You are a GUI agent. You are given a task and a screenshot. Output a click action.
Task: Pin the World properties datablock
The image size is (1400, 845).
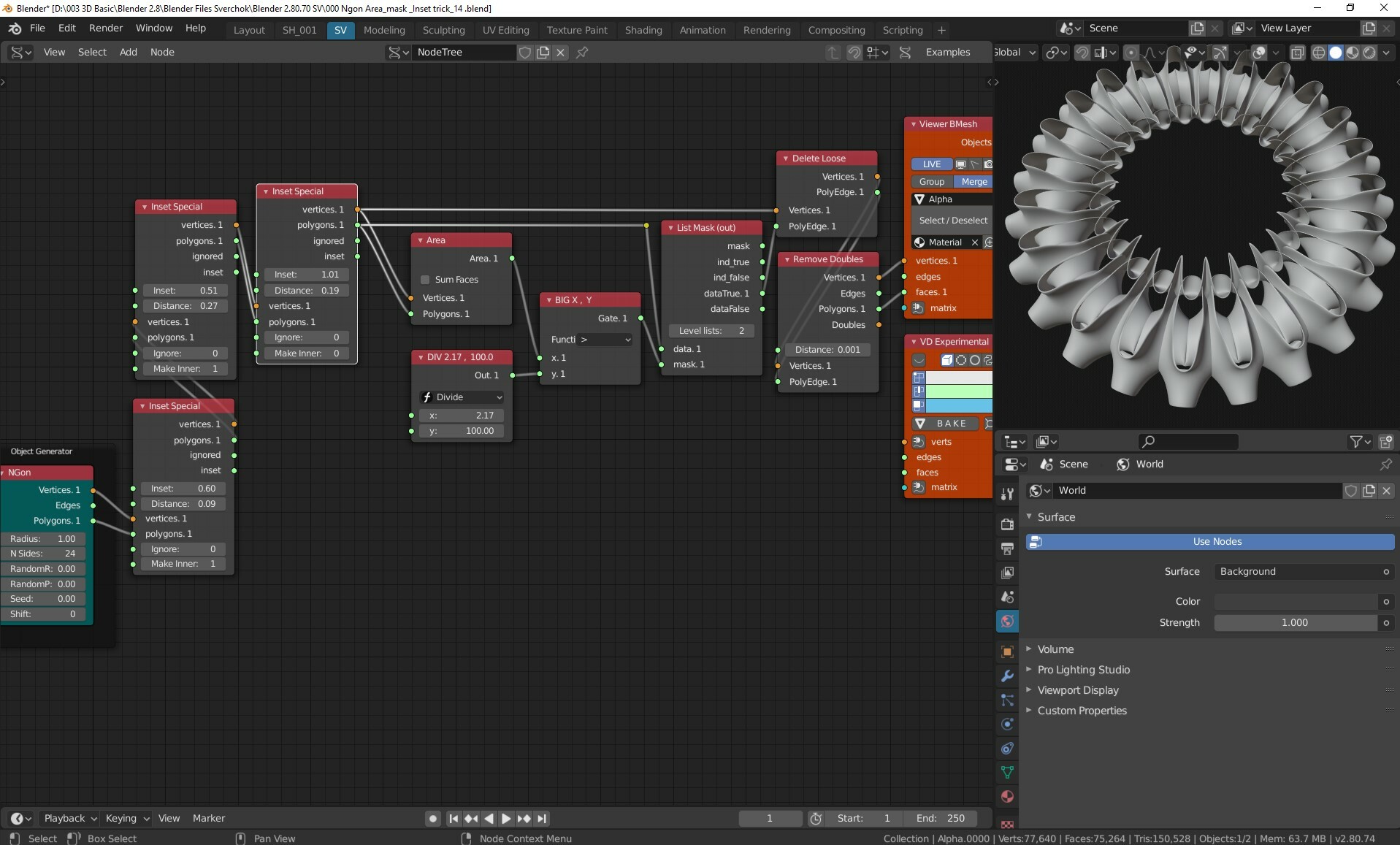click(1385, 464)
